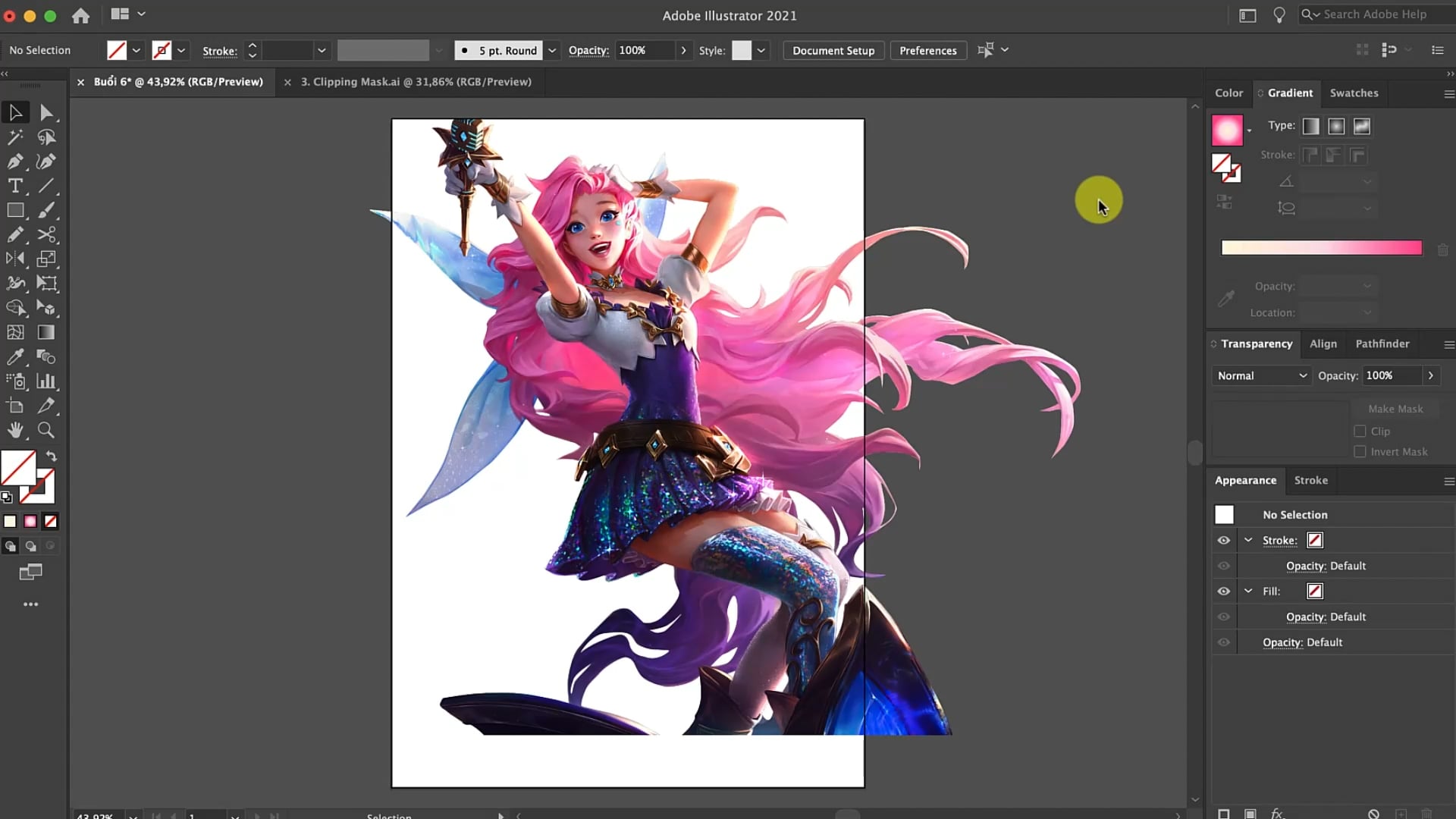Select the Gradient tool in toolbar
The image size is (1456, 819).
click(x=46, y=332)
